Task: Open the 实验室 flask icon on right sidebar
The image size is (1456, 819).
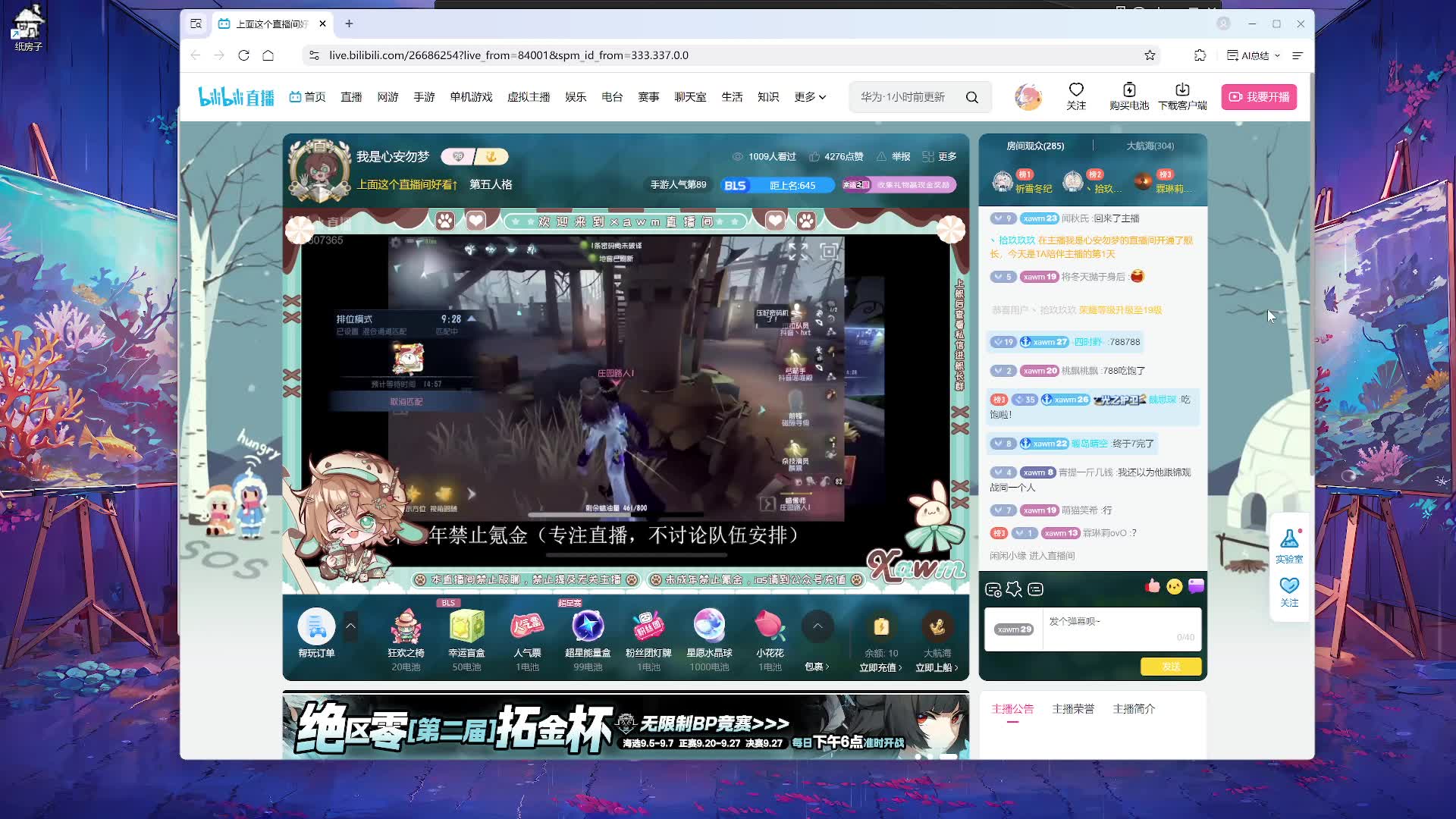Action: click(x=1289, y=540)
